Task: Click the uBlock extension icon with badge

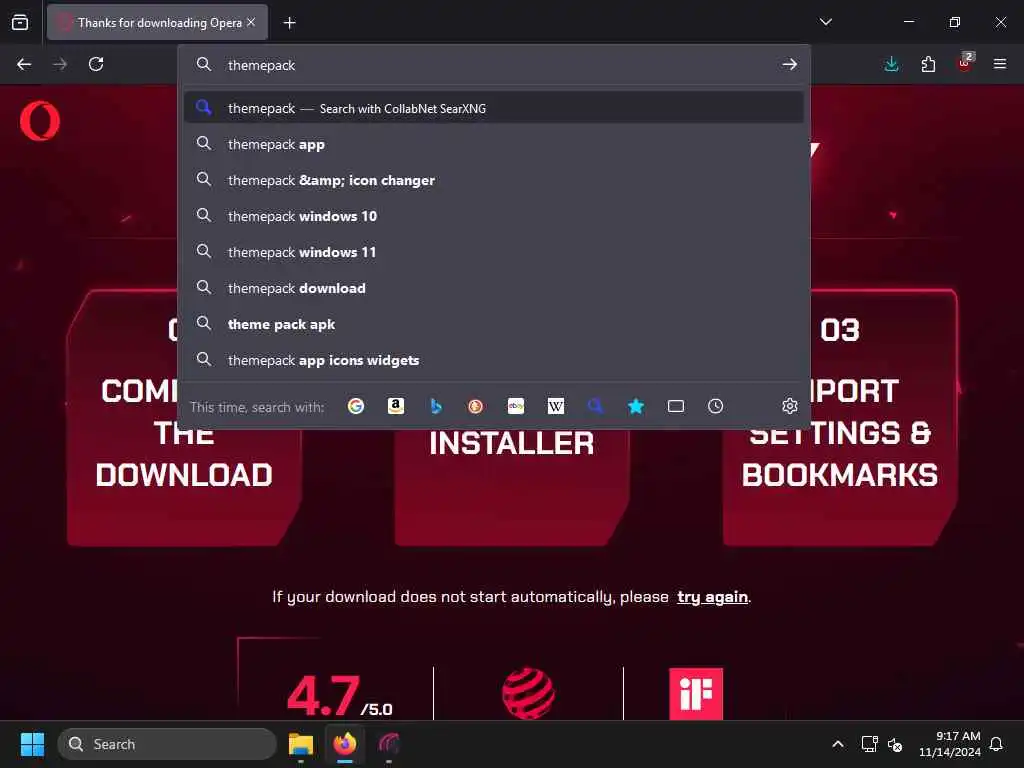Action: pyautogui.click(x=965, y=63)
